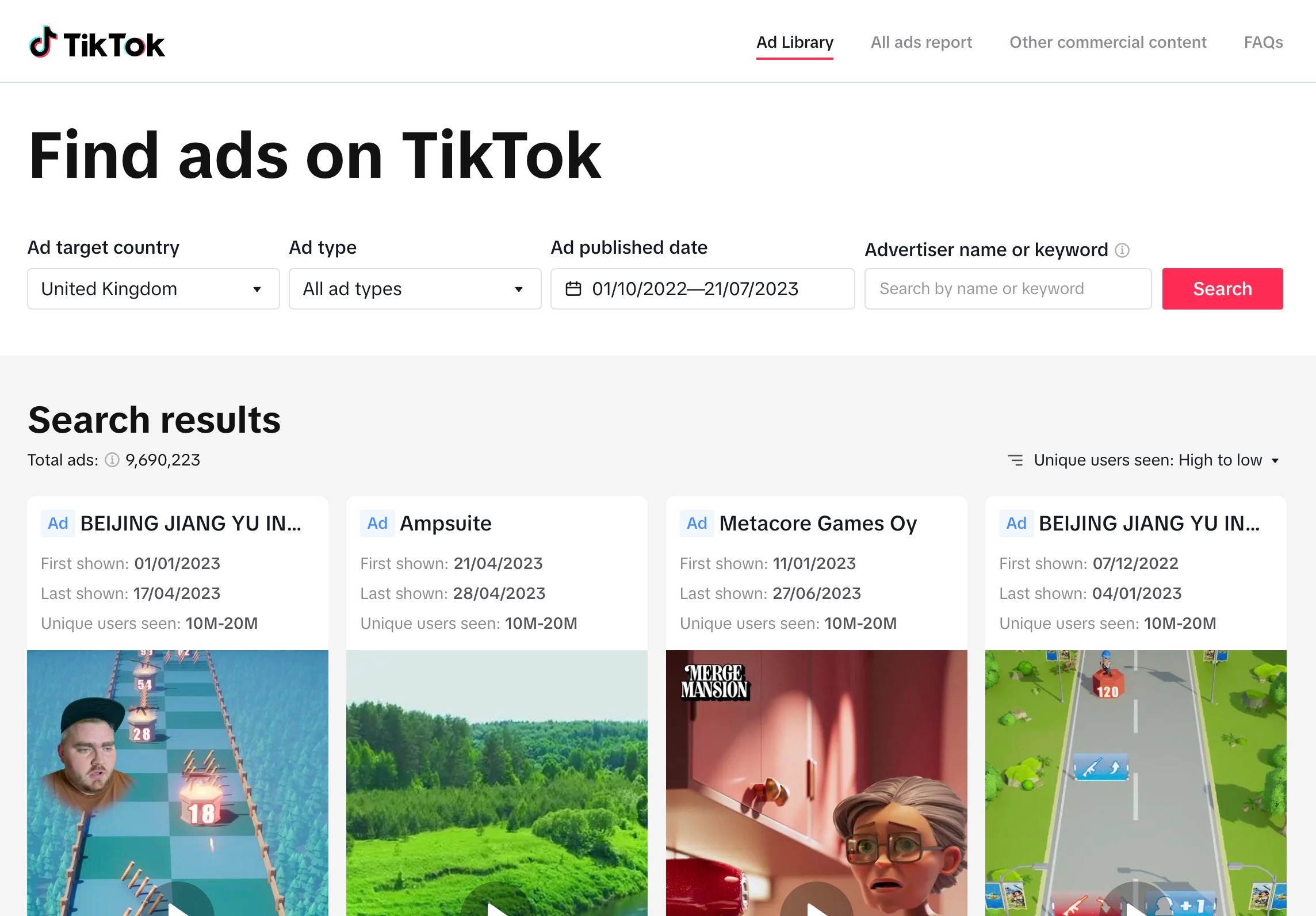
Task: Click Metacore's First shown 11/01/2023 date
Action: pyautogui.click(x=814, y=563)
